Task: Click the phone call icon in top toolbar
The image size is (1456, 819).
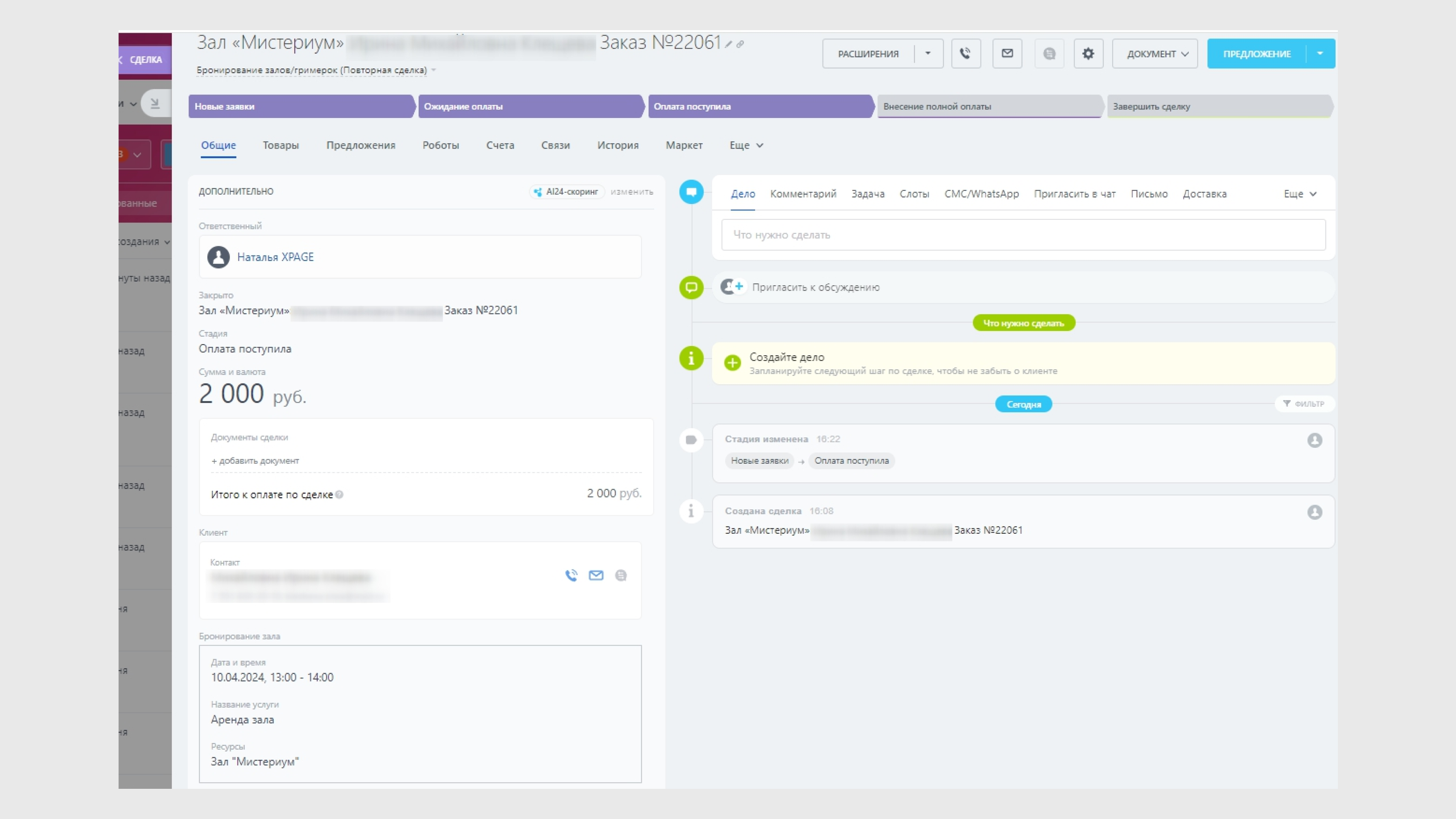Action: pyautogui.click(x=965, y=54)
